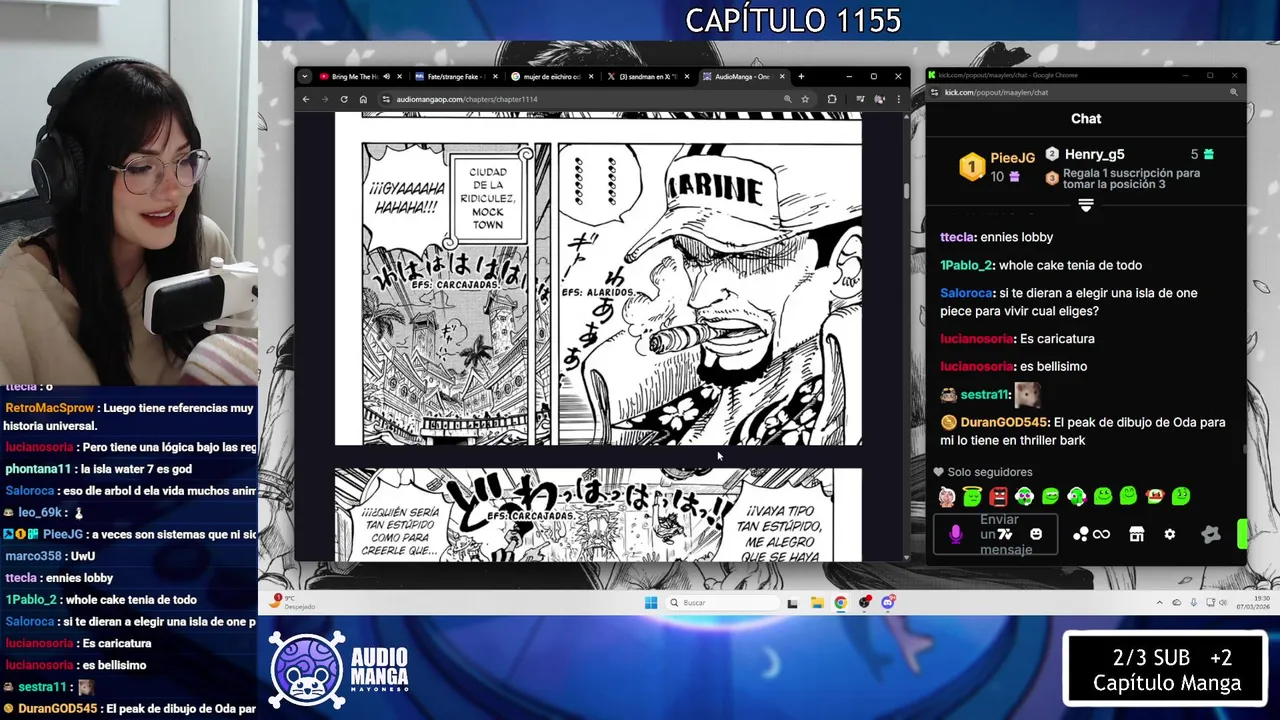This screenshot has height=720, width=1280.
Task: Open the three-bubbles chat icon
Action: click(1080, 535)
